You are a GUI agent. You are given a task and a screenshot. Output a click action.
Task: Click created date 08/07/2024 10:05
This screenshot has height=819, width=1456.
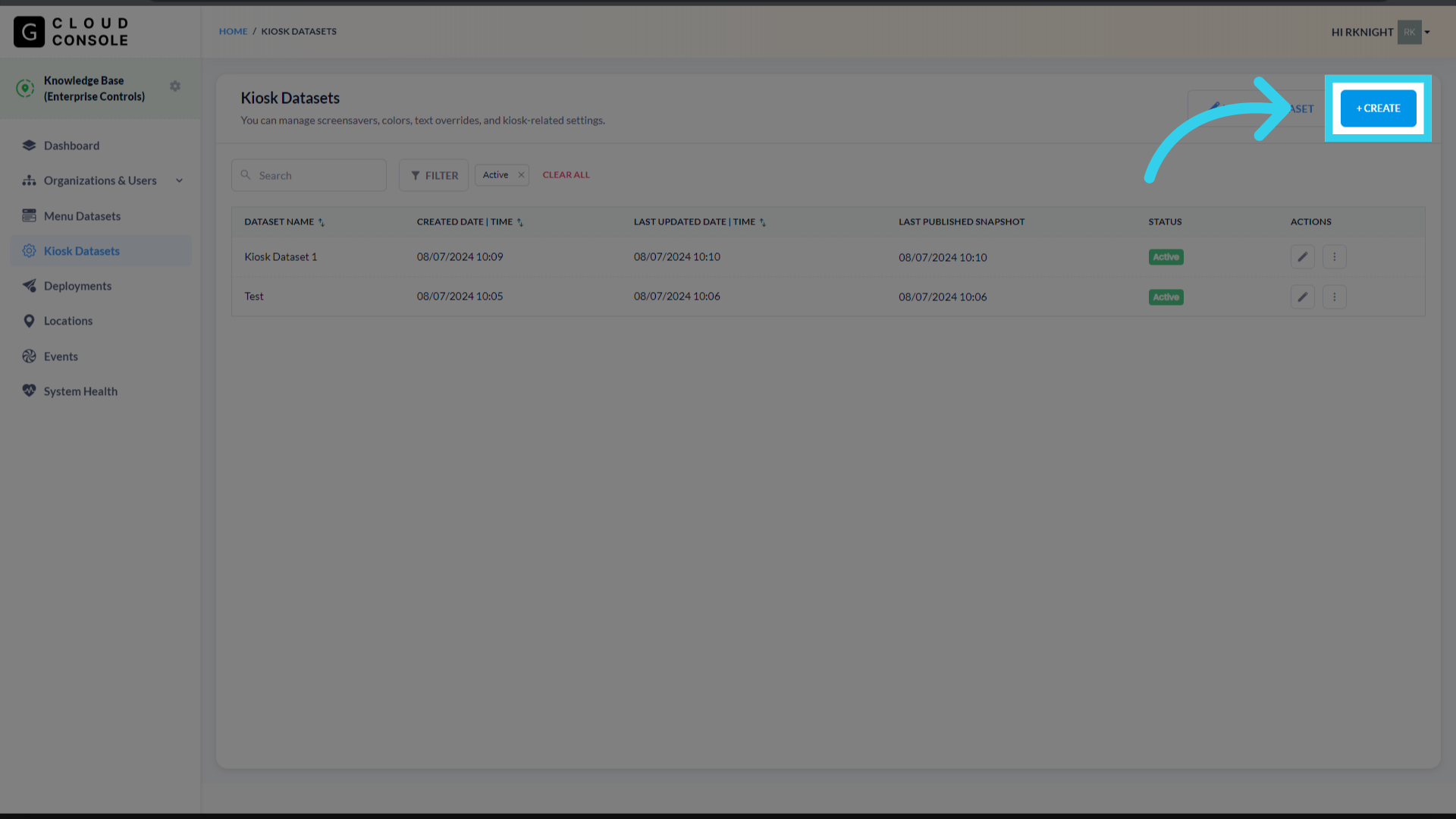(460, 297)
